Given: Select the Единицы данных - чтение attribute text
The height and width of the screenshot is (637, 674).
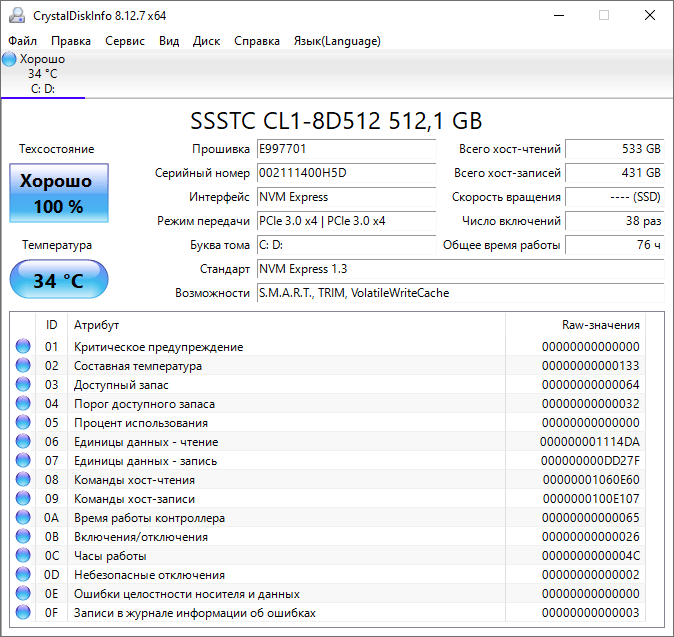Looking at the screenshot, I should coord(146,442).
